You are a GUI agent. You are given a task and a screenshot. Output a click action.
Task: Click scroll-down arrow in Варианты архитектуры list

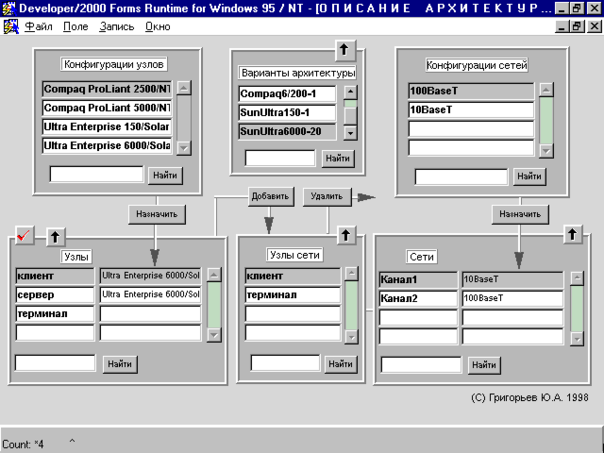(350, 133)
